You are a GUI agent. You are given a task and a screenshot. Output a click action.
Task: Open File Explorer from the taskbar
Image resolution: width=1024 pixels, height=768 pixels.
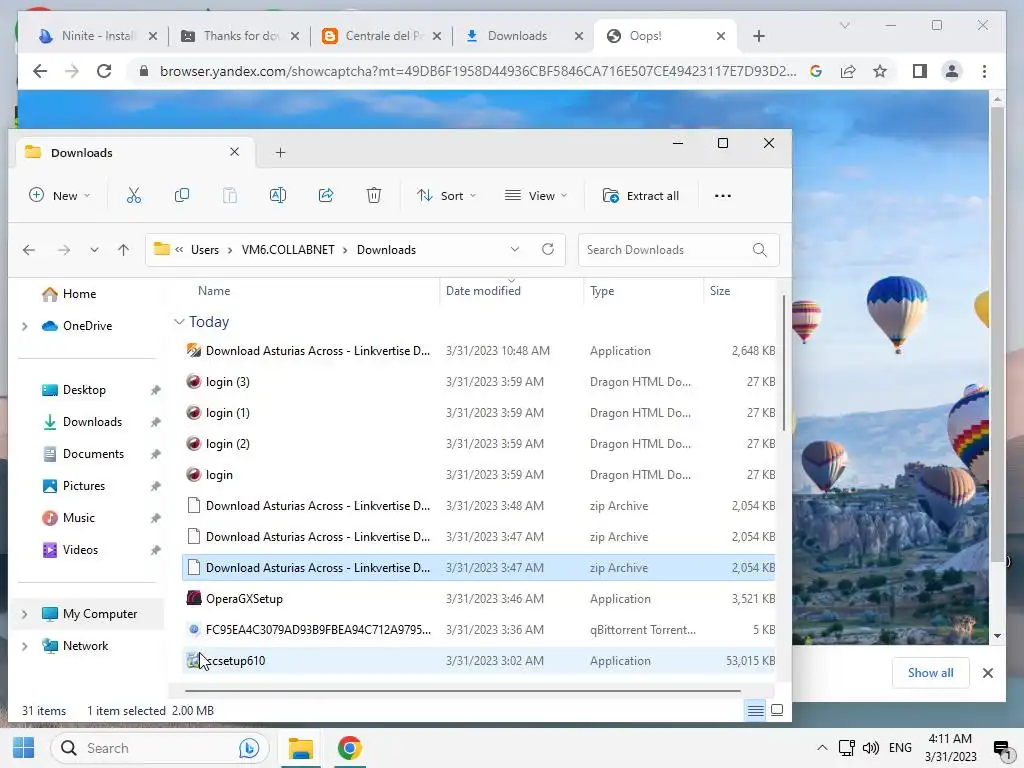tap(300, 748)
